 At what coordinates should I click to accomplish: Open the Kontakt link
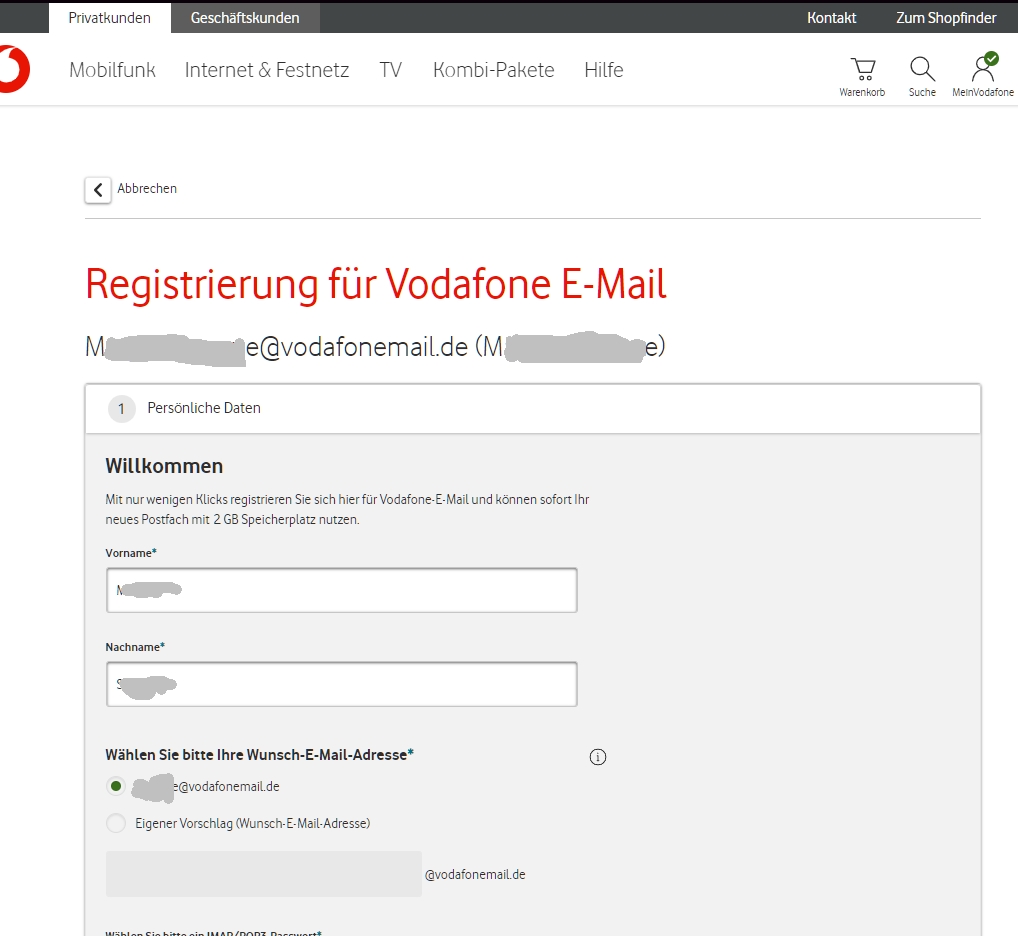[x=832, y=18]
